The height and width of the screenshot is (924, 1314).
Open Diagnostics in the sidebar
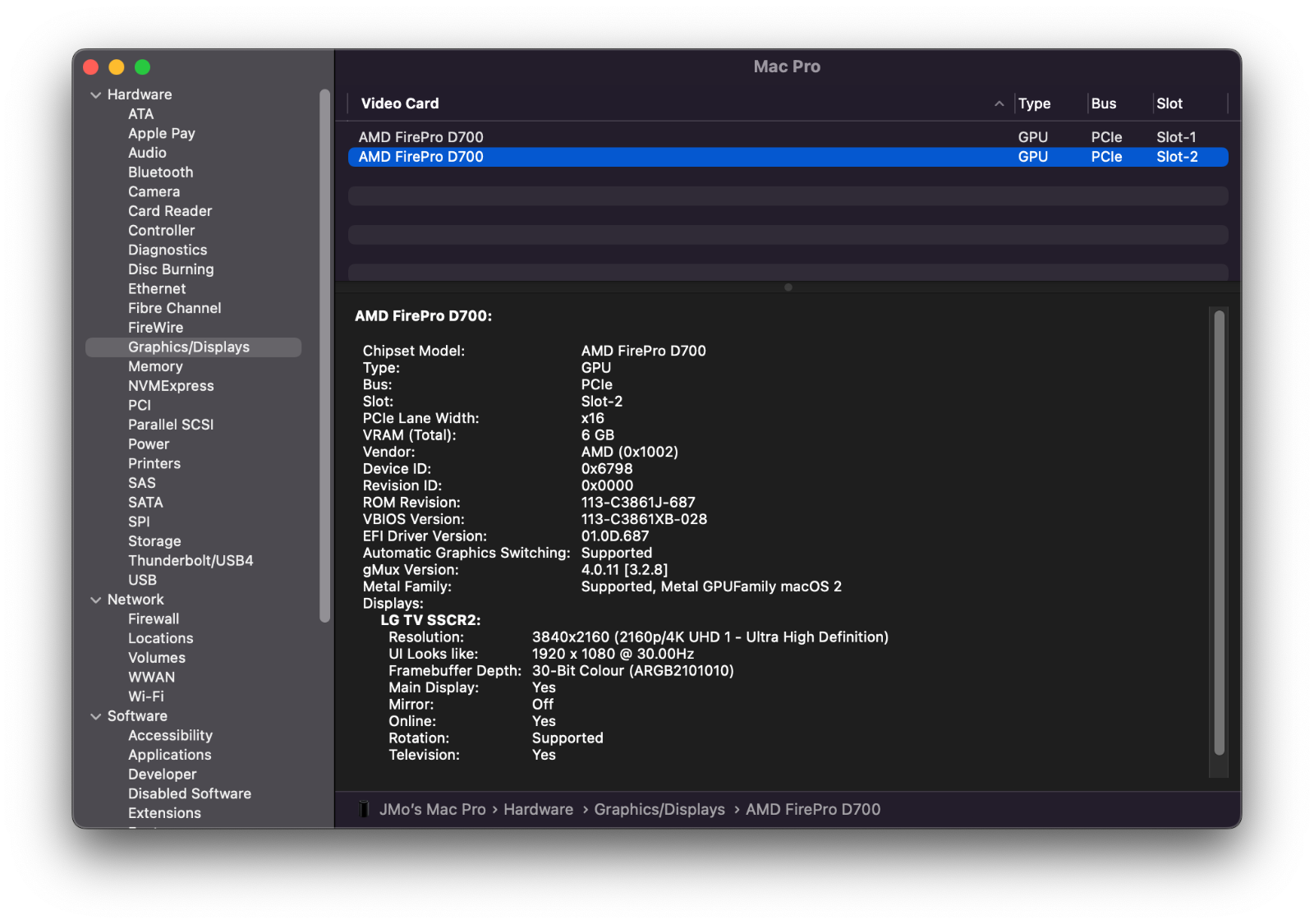[x=168, y=250]
